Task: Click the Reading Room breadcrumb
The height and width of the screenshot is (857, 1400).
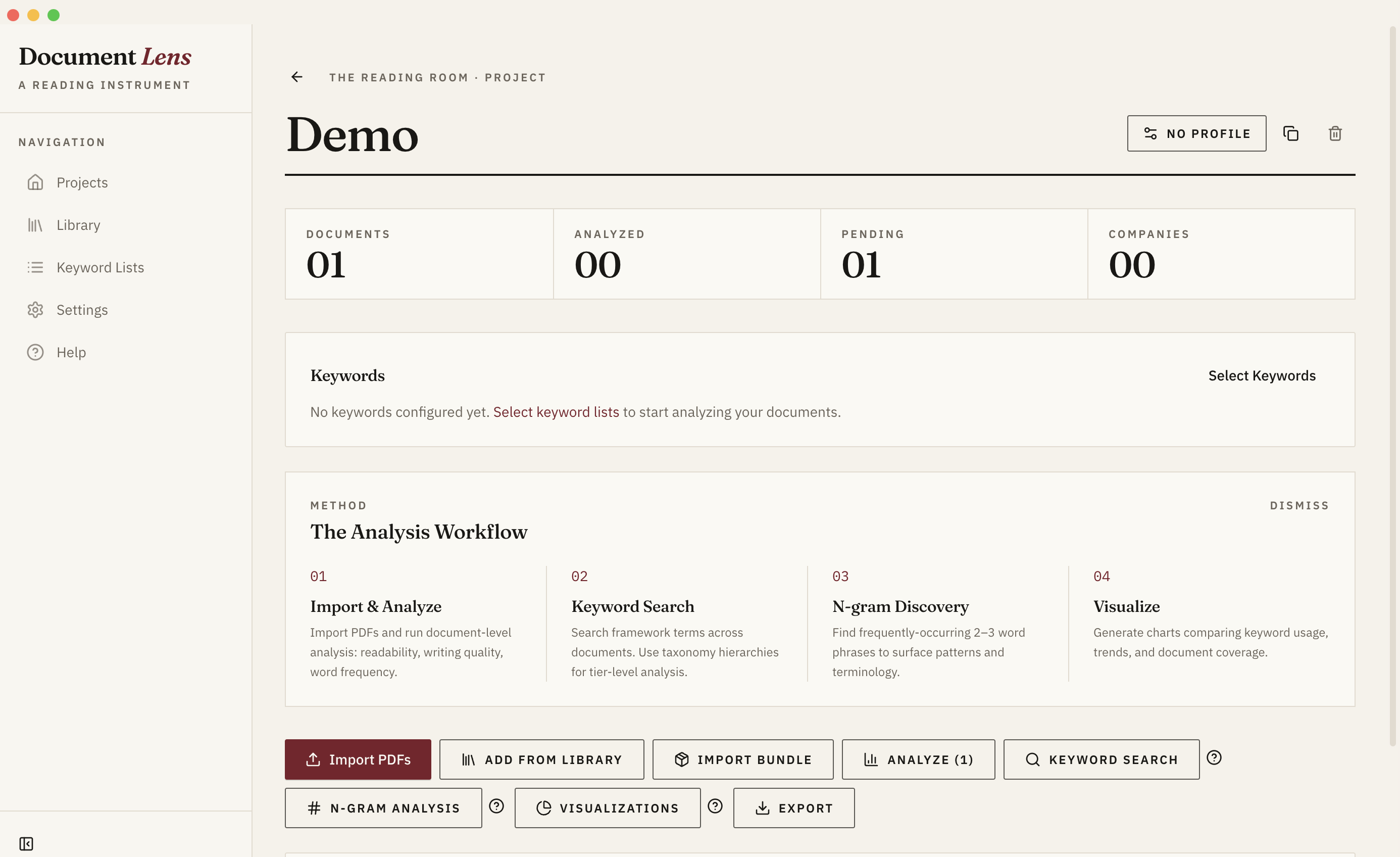Action: pos(398,77)
